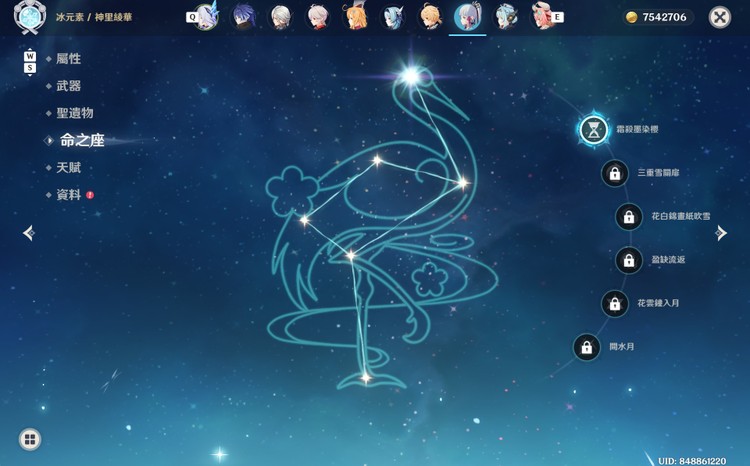The height and width of the screenshot is (466, 750).
Task: Select the locked 三重雪關扉 constellation node
Action: coord(615,173)
